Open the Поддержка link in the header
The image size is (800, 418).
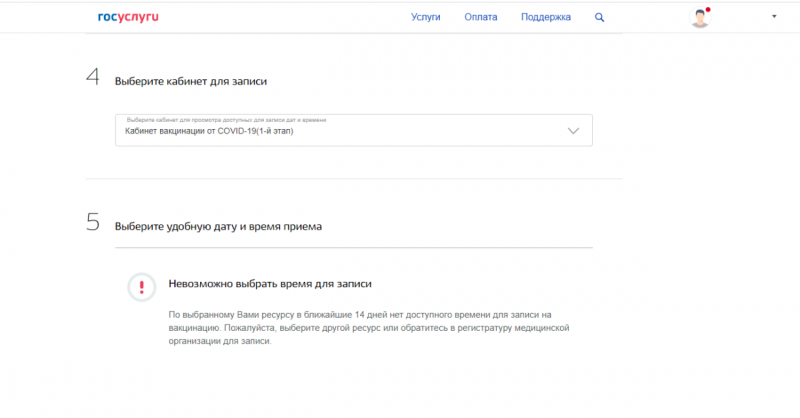[546, 17]
